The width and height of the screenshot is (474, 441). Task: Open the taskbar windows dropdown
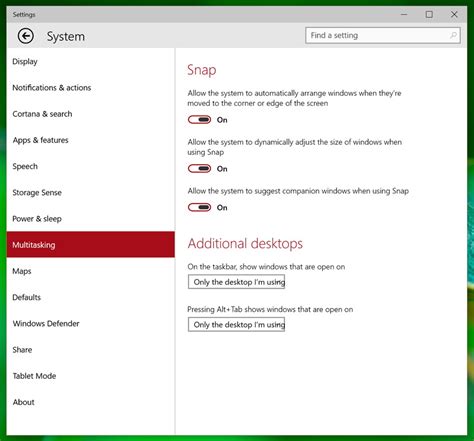(x=236, y=282)
